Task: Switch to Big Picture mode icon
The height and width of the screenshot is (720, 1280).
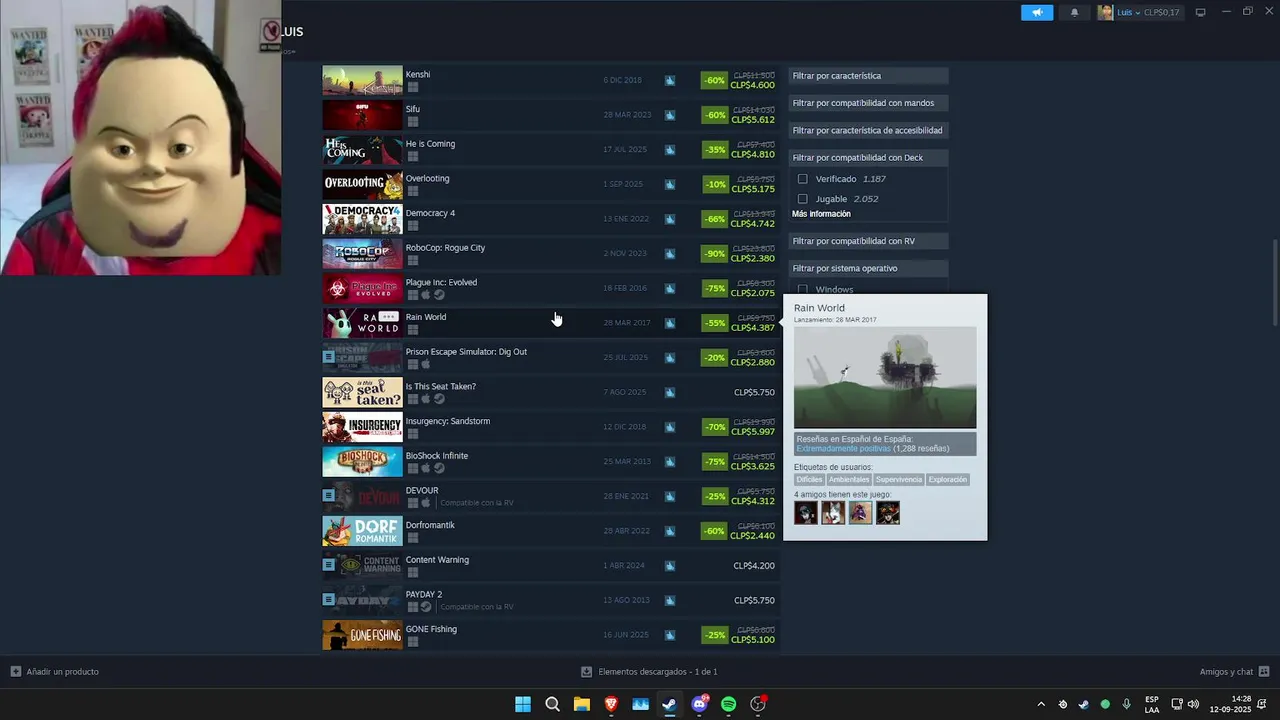Action: click(x=1201, y=12)
